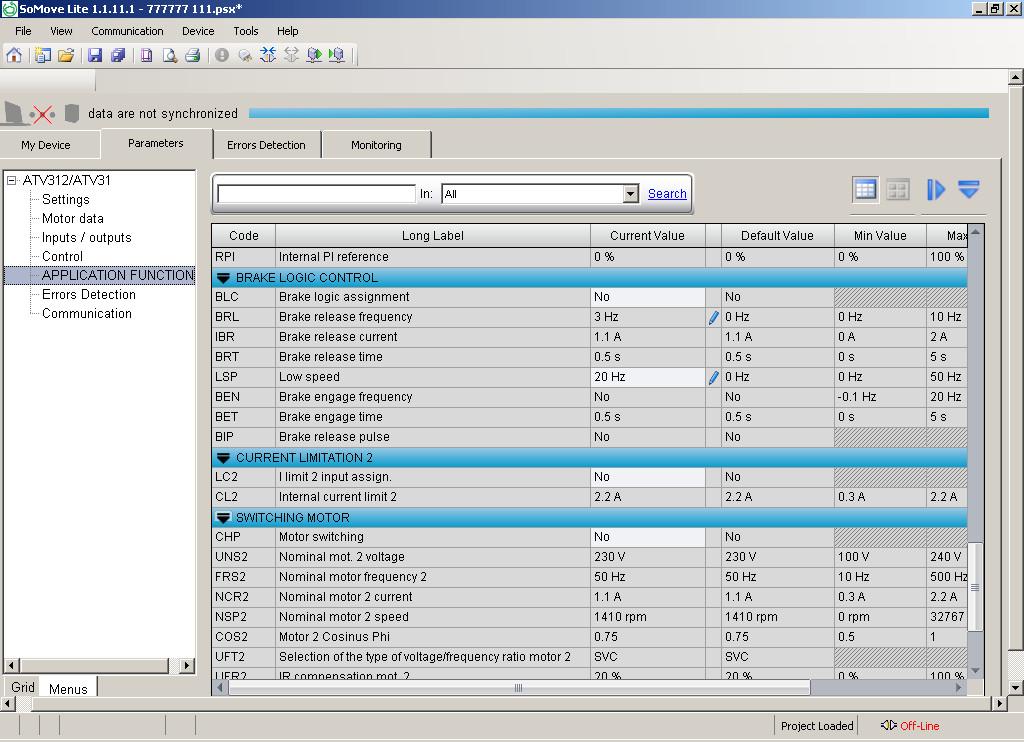Click the parameter table horizontal scrollbar thumb
This screenshot has width=1024, height=742.
coord(519,688)
